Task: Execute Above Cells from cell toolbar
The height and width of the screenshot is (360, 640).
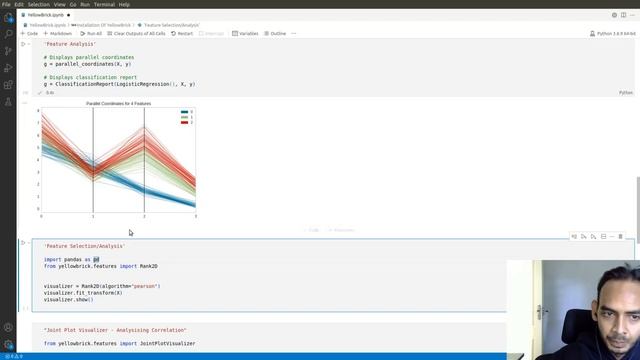Action: (x=584, y=237)
